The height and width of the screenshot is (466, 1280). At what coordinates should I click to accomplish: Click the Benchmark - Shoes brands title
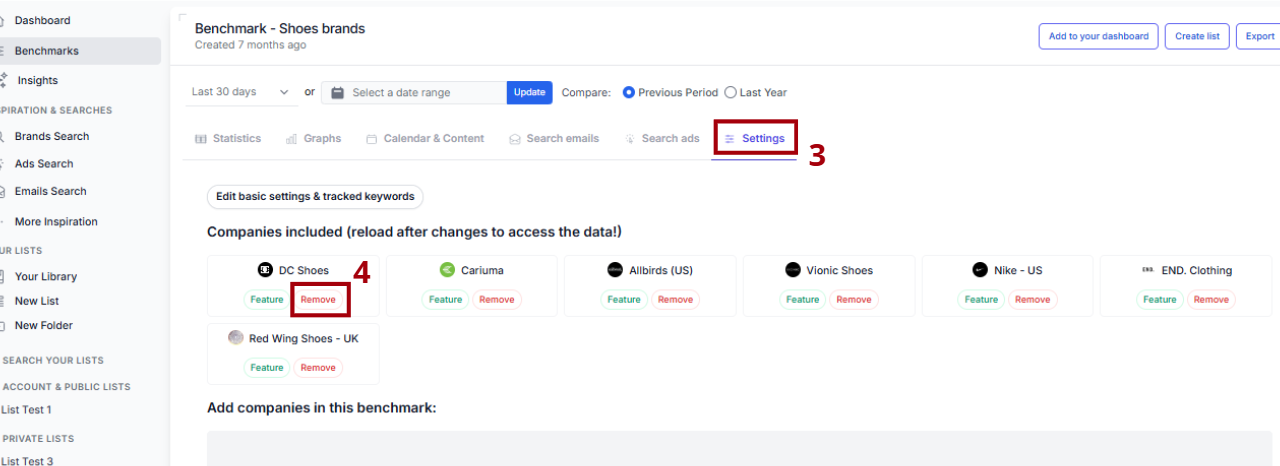click(280, 28)
